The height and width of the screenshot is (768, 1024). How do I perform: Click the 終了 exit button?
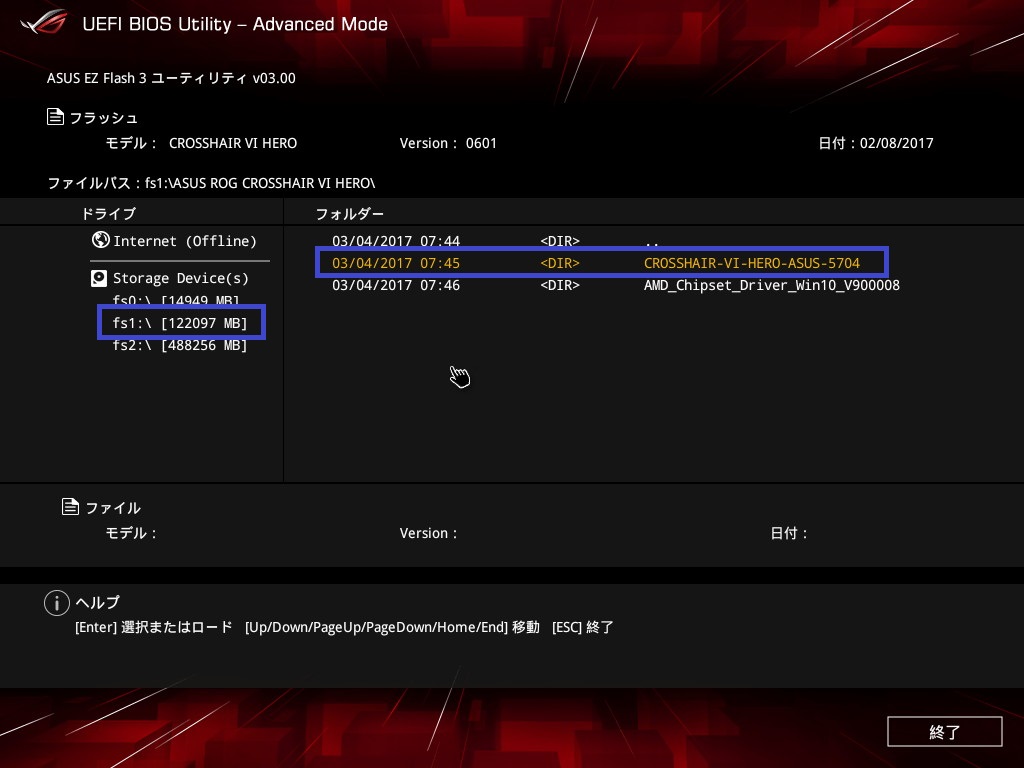(x=944, y=731)
